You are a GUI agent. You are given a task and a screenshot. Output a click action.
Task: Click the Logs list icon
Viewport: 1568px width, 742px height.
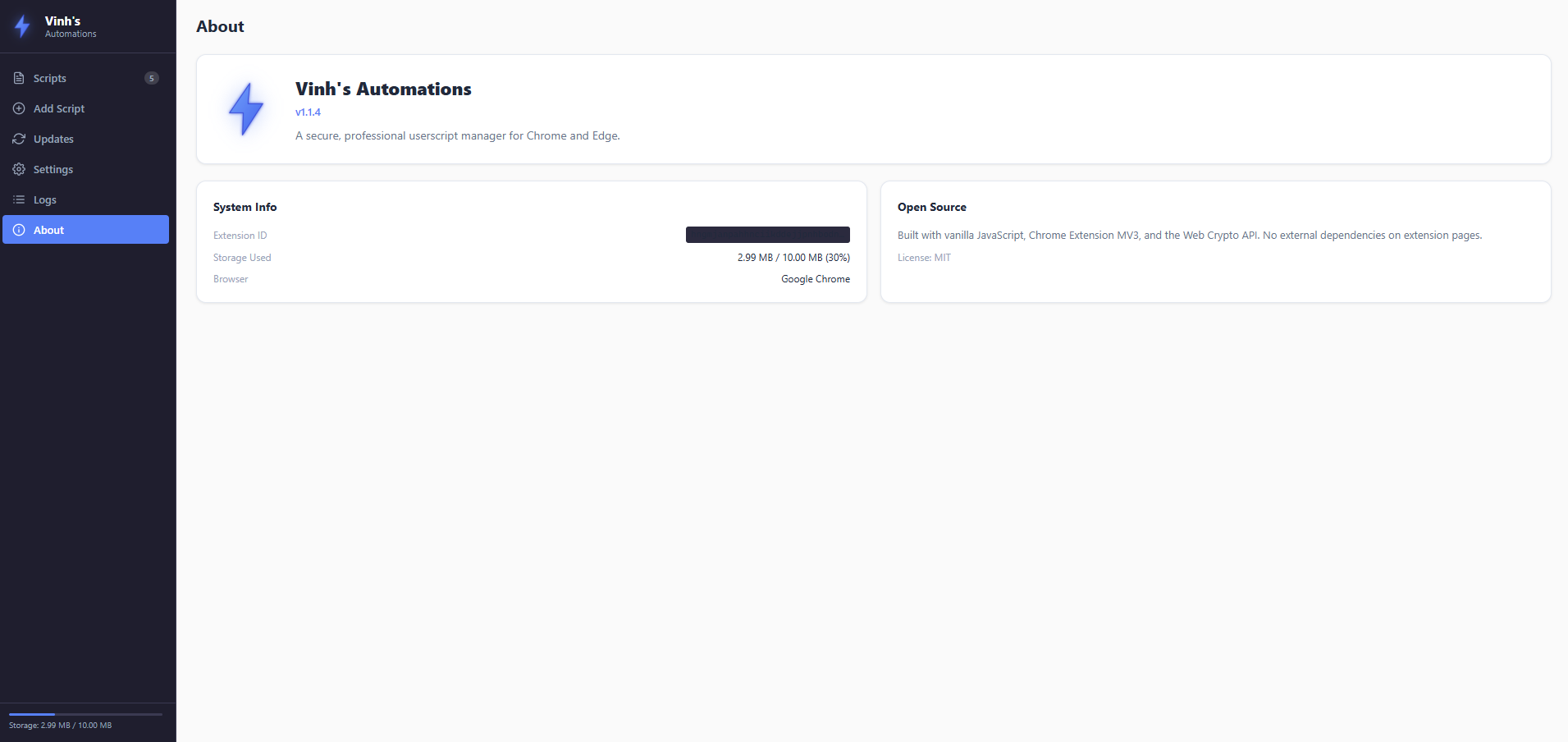coord(19,199)
